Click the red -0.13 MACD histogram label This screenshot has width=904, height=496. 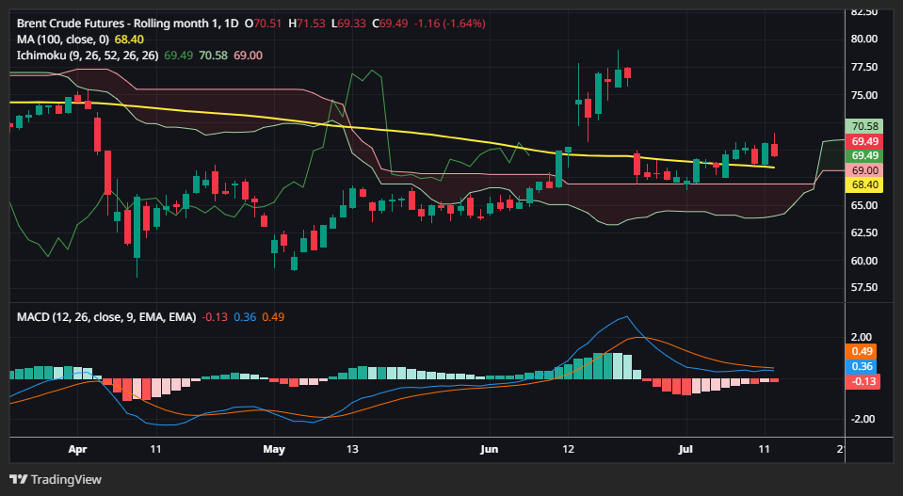pyautogui.click(x=863, y=382)
